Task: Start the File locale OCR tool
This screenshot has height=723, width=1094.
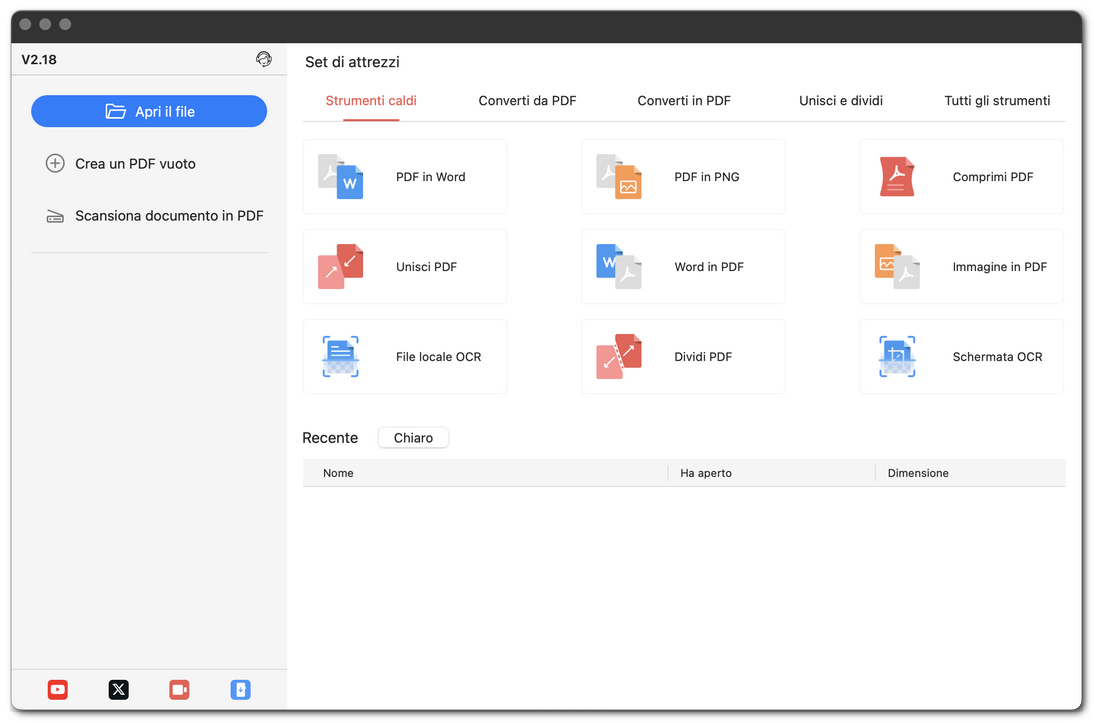Action: (x=404, y=356)
